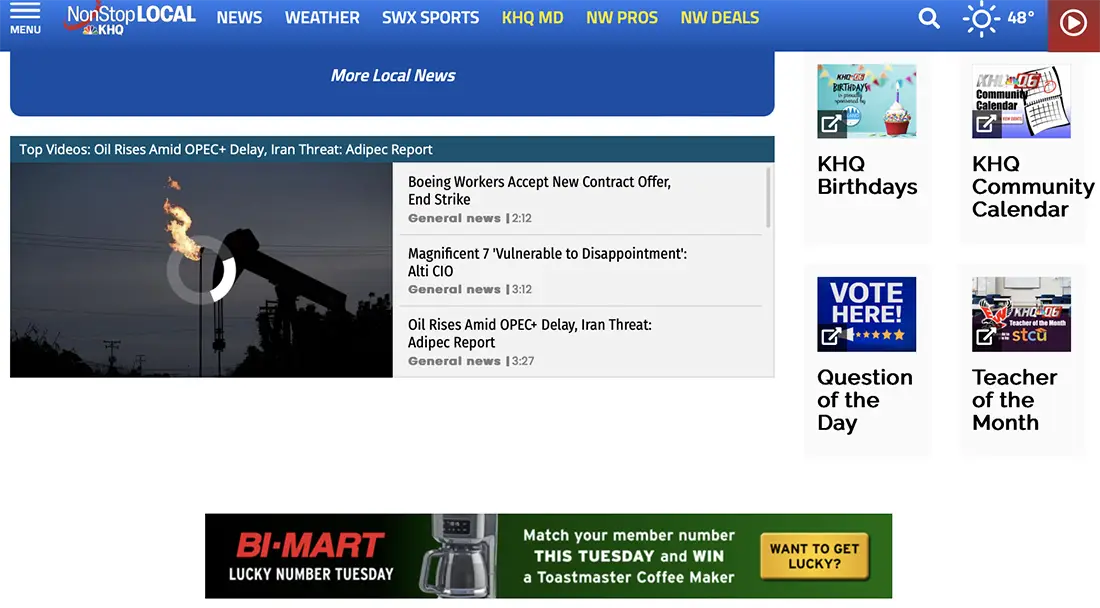Viewport: 1100px width, 608px height.
Task: Click the Top Videos title bar text
Action: point(225,149)
